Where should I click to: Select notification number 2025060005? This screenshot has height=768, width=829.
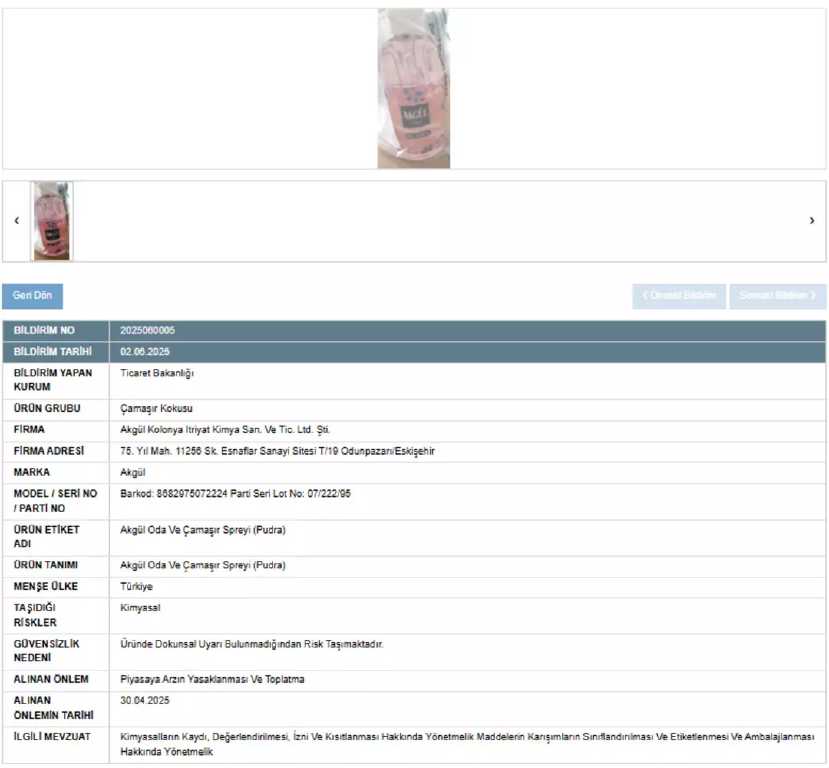pos(148,330)
